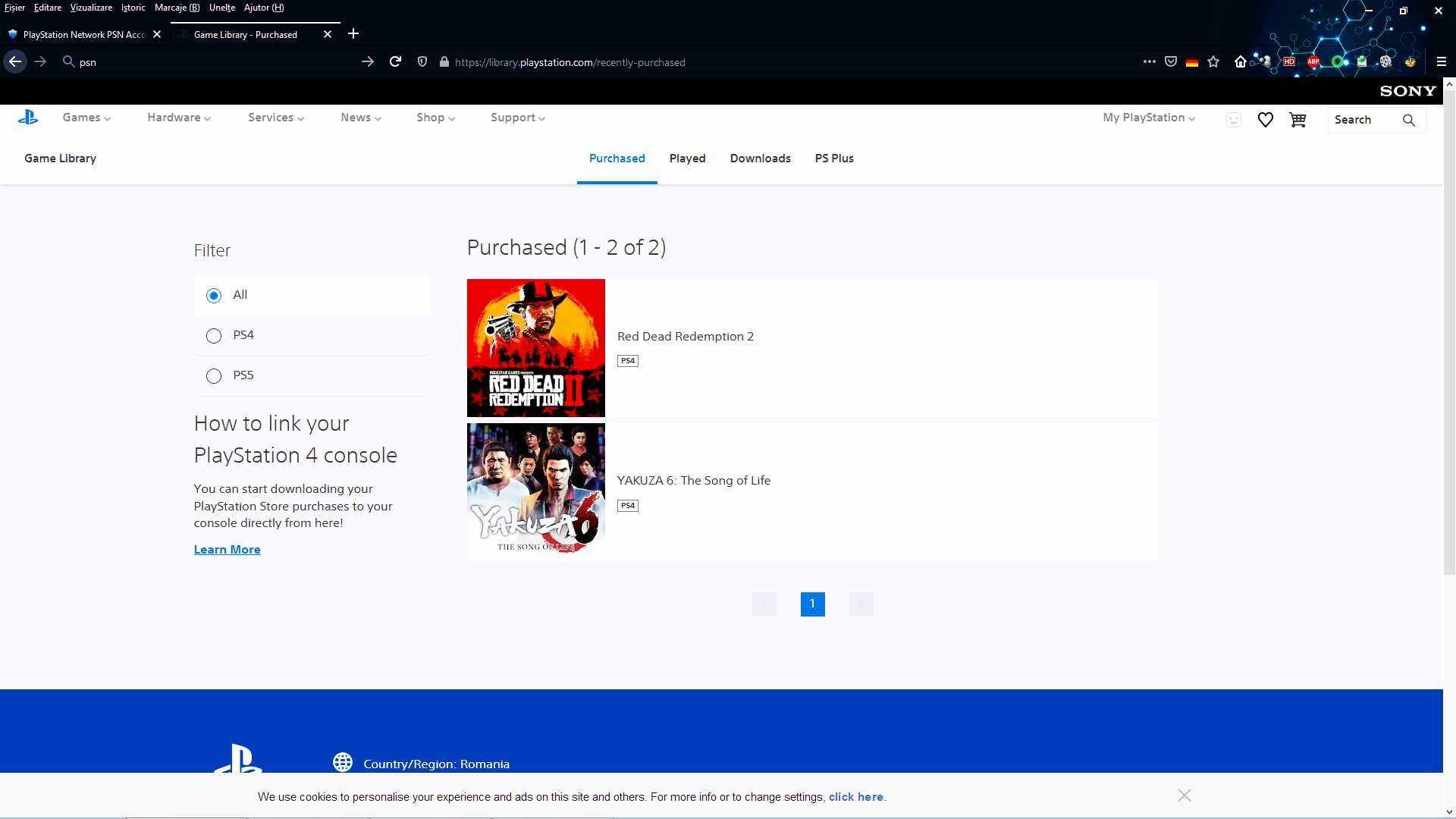This screenshot has width=1456, height=819.
Task: Switch to the Purchased tab
Action: click(617, 158)
